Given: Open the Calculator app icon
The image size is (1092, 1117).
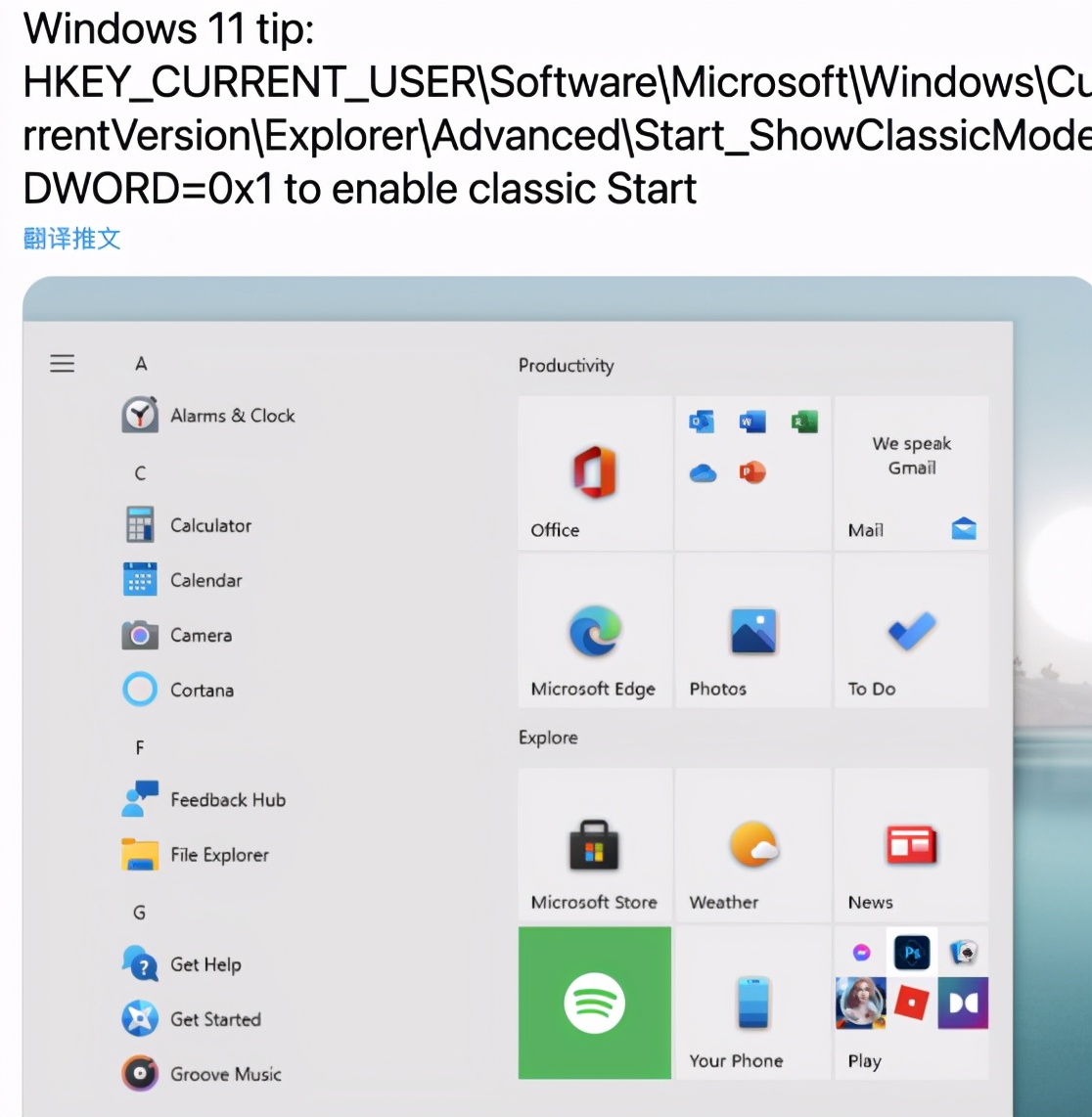Looking at the screenshot, I should tap(140, 525).
